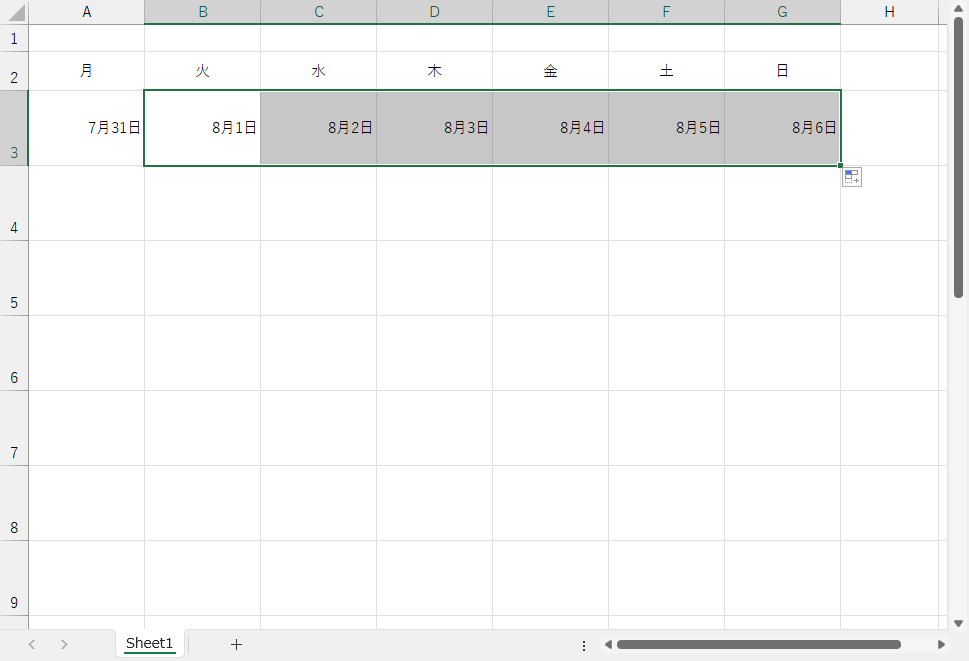The image size is (969, 661).
Task: Select cell containing 月
Action: [87, 71]
